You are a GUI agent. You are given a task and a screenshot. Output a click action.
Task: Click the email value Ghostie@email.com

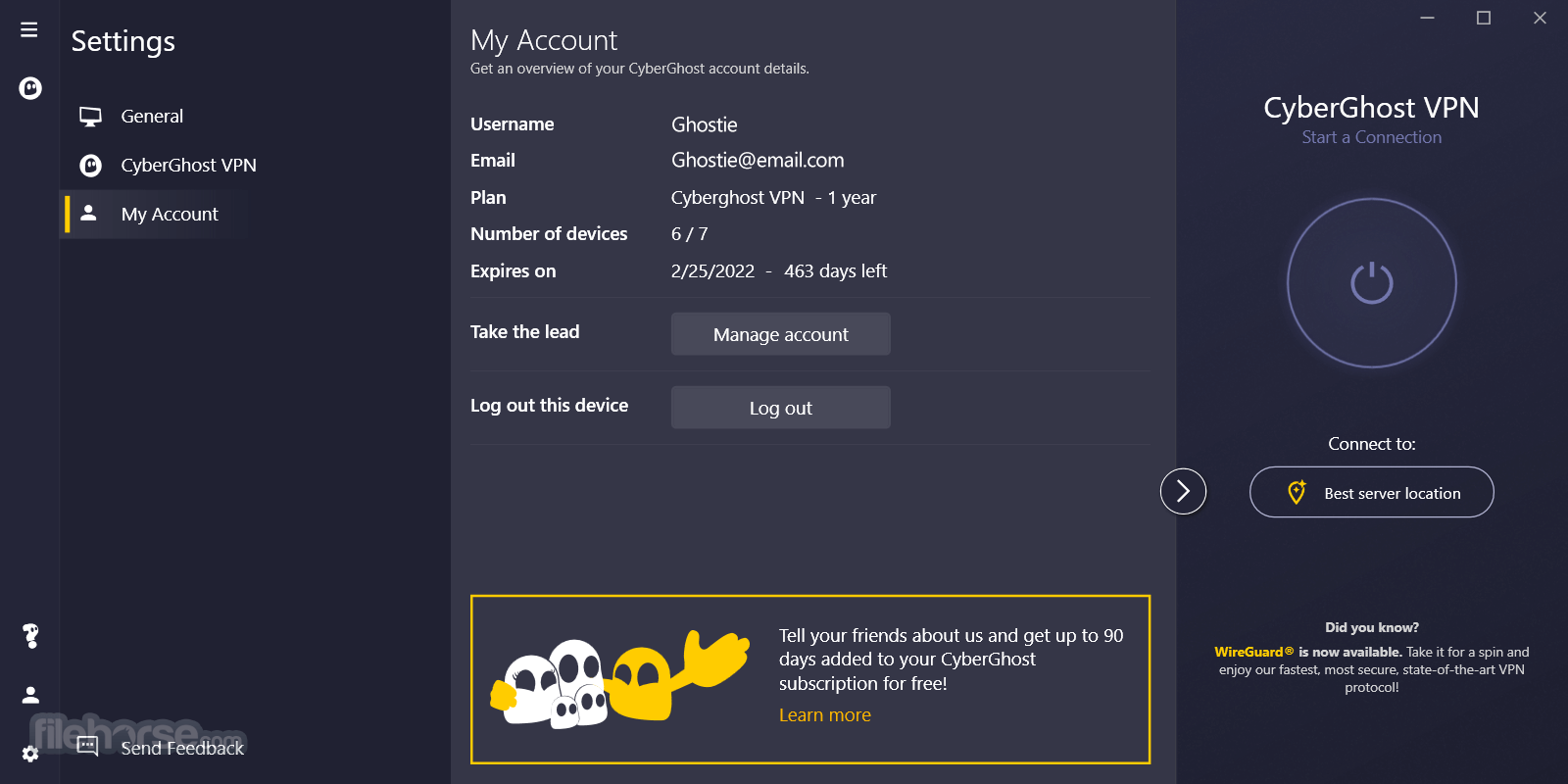(758, 161)
